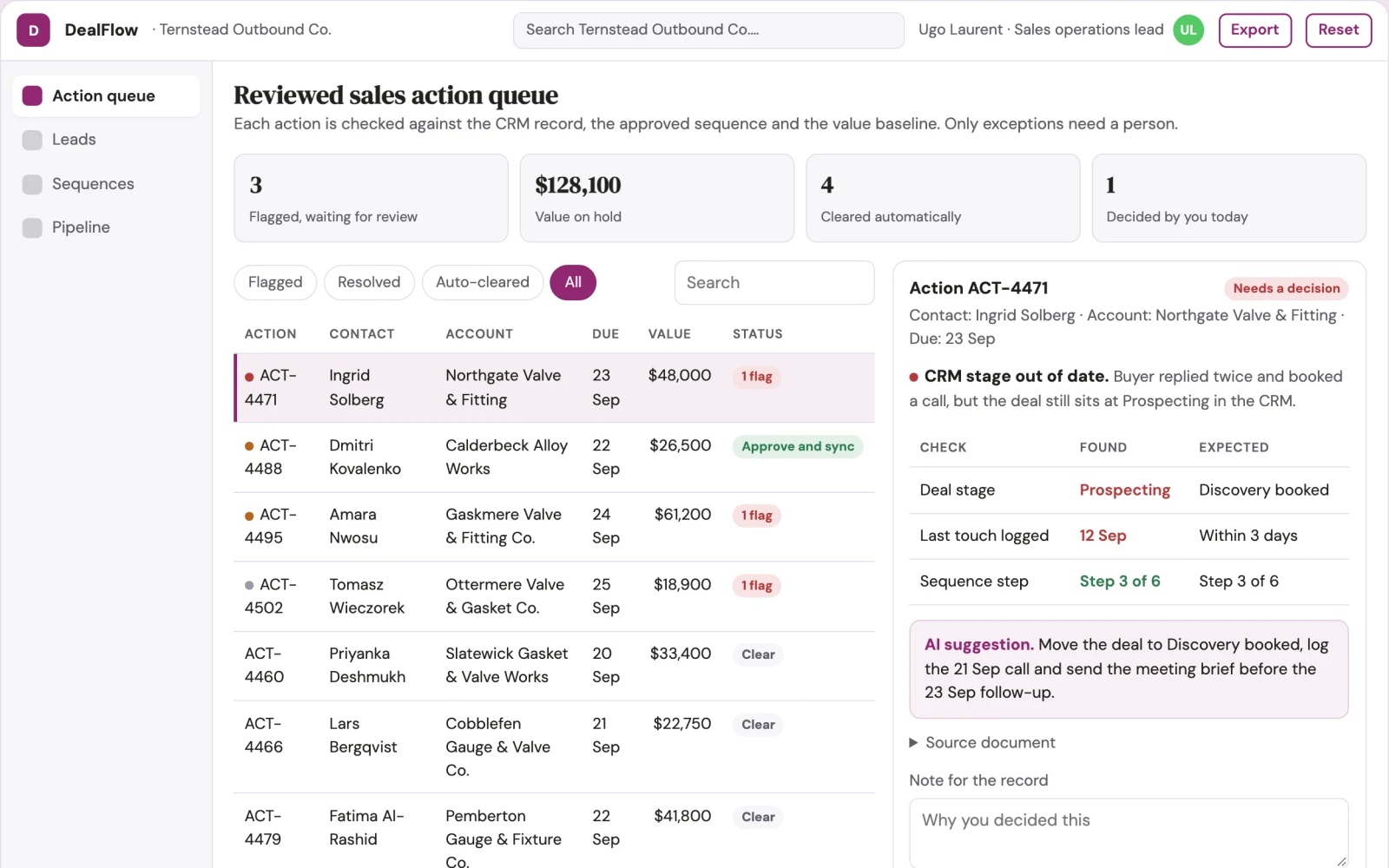
Task: Open Leads in the sidebar
Action: (x=106, y=140)
